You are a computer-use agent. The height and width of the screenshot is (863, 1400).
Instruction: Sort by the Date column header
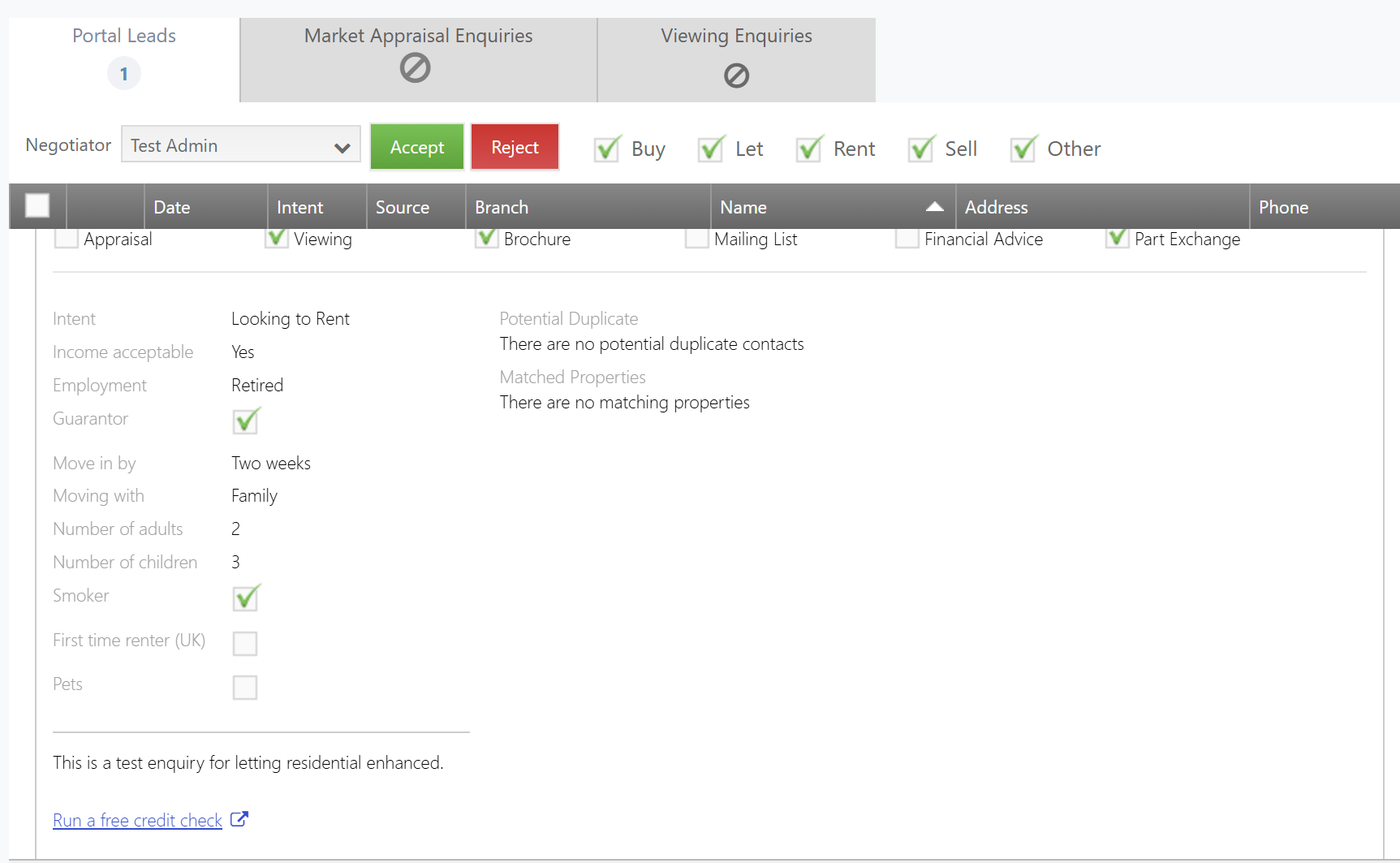(206, 207)
